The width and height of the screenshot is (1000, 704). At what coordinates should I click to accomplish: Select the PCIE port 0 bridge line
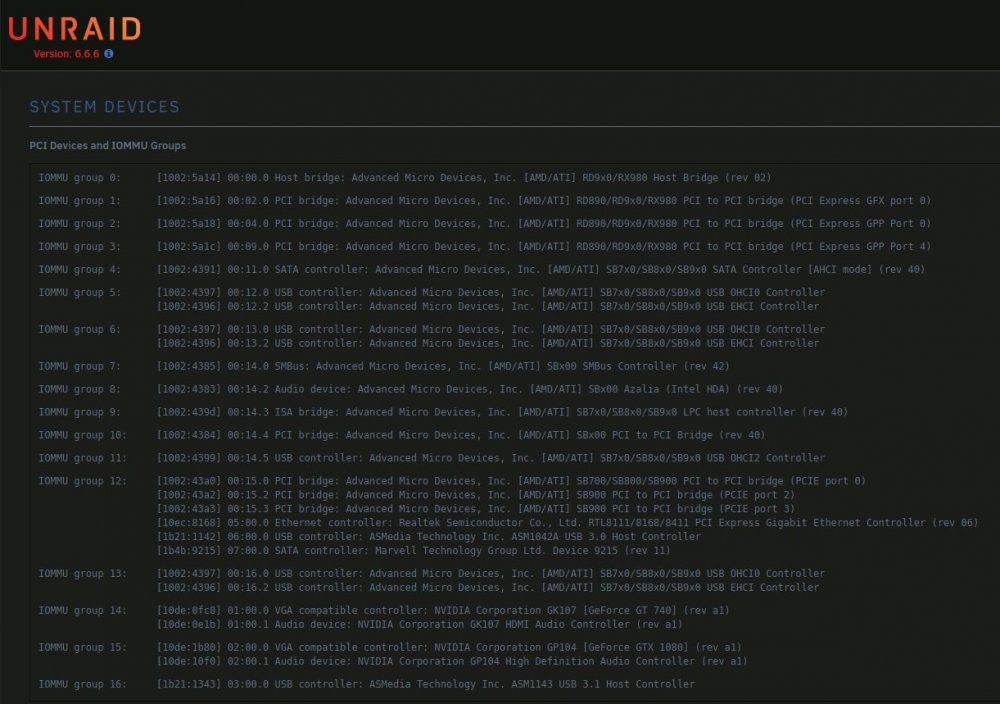[x=511, y=481]
